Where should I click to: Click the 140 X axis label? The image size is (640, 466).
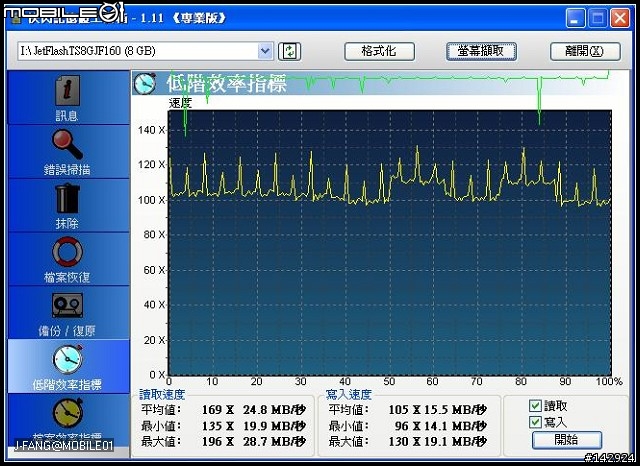point(151,130)
